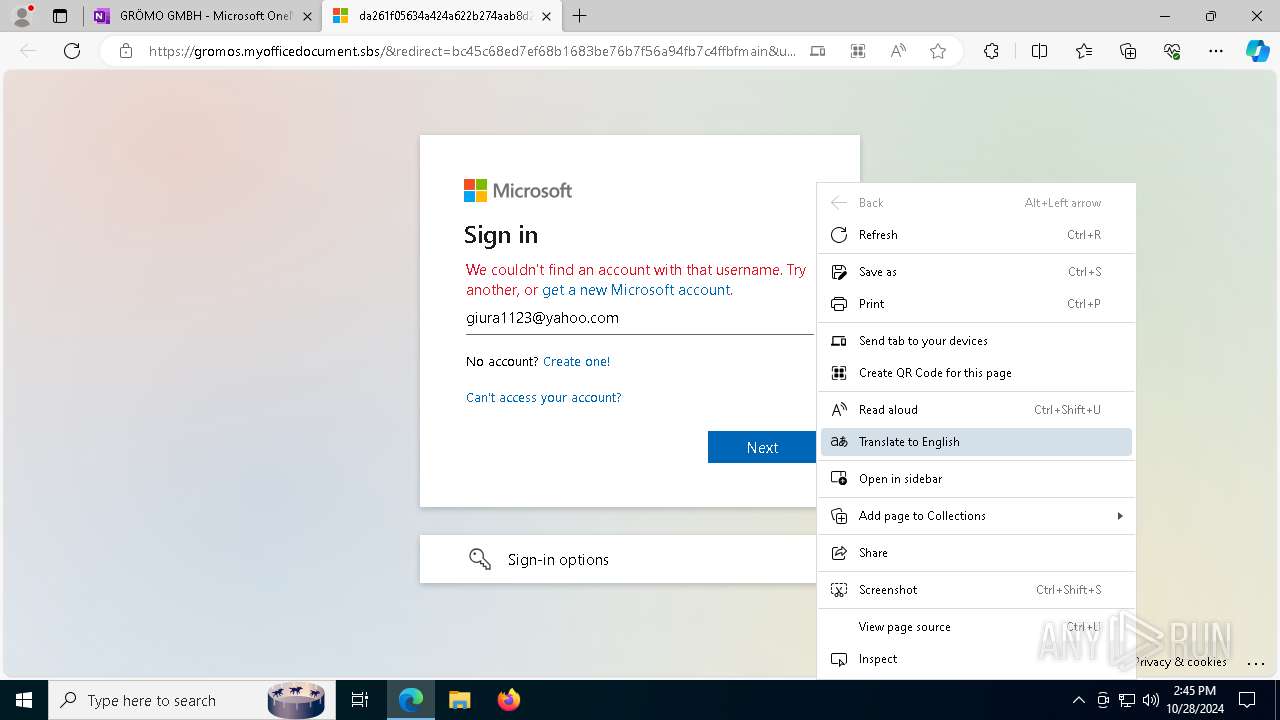Click get a new Microsoft account link

click(636, 290)
